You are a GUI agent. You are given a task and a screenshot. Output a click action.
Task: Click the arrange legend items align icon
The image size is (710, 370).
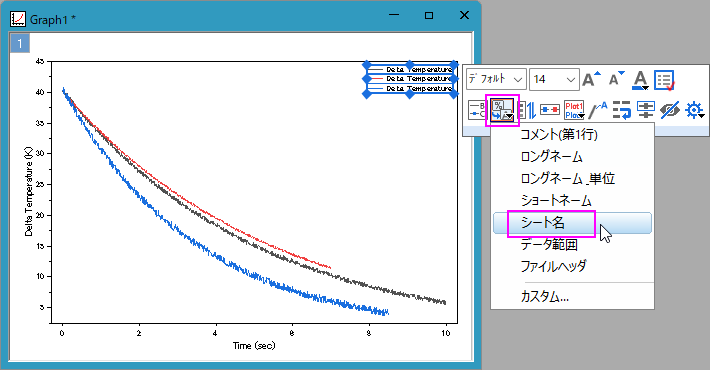645,110
